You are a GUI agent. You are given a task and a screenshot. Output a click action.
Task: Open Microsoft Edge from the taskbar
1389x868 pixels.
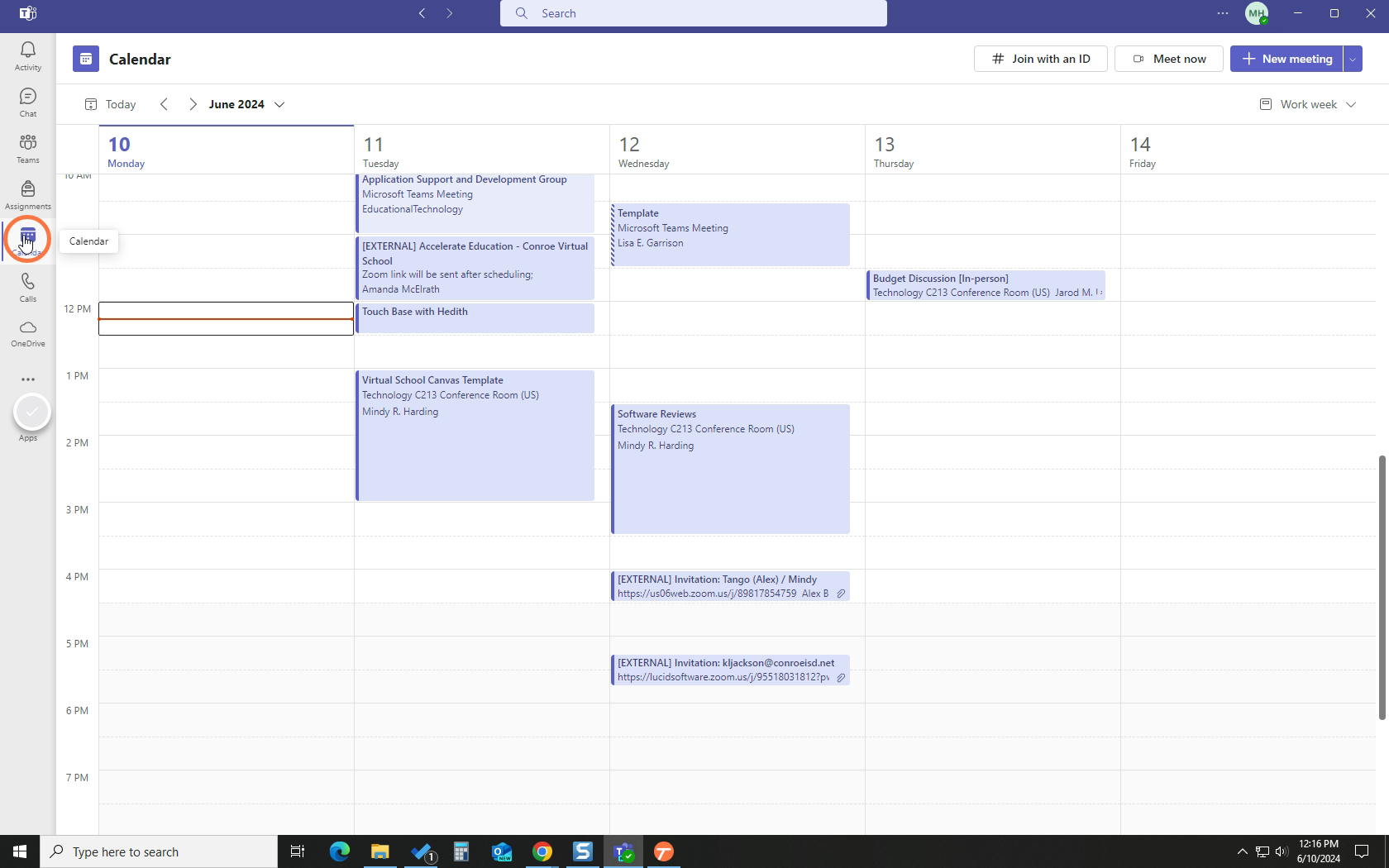point(340,851)
